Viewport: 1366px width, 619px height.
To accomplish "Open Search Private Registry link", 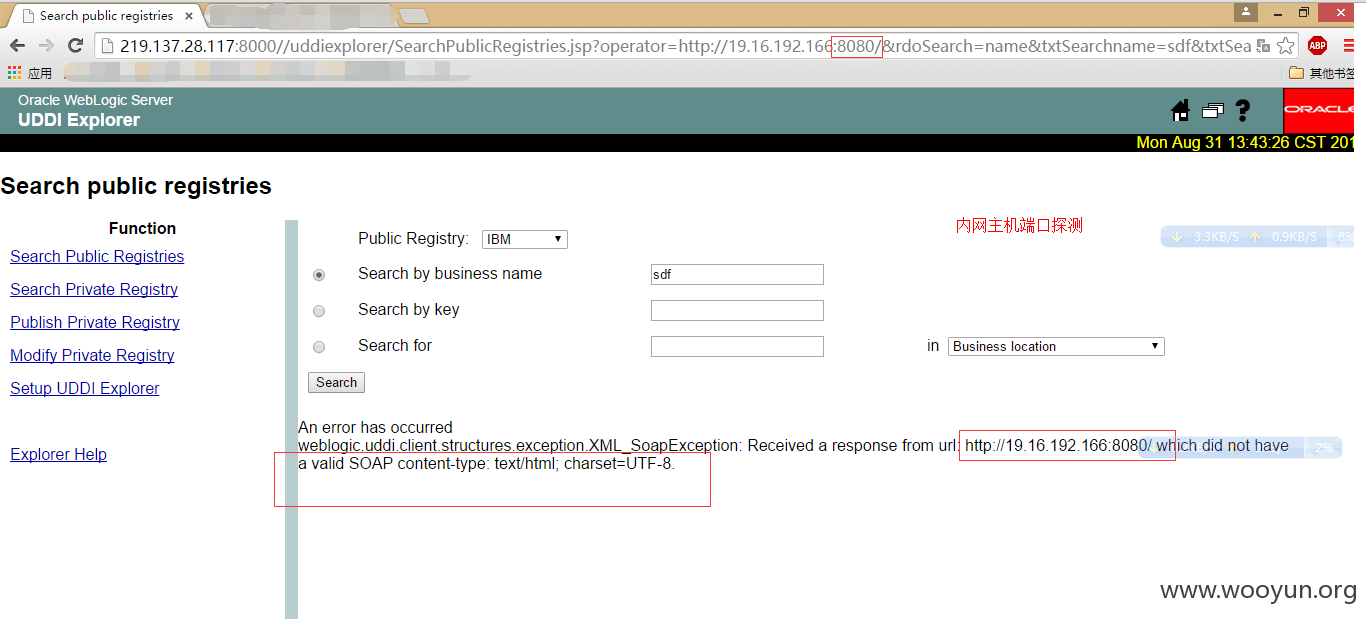I will coord(94,289).
